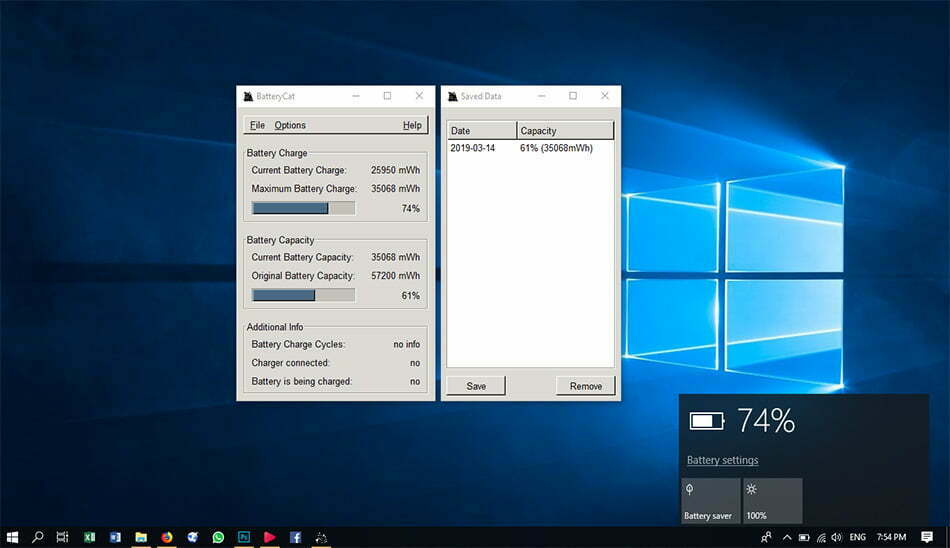Open Wi-Fi network tray icon
The height and width of the screenshot is (548, 950).
pos(821,537)
